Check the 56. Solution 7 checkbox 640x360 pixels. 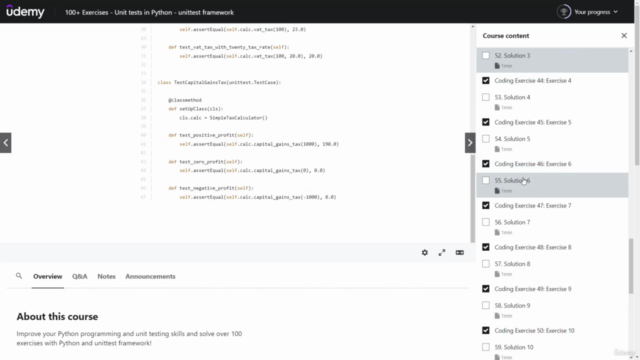486,222
